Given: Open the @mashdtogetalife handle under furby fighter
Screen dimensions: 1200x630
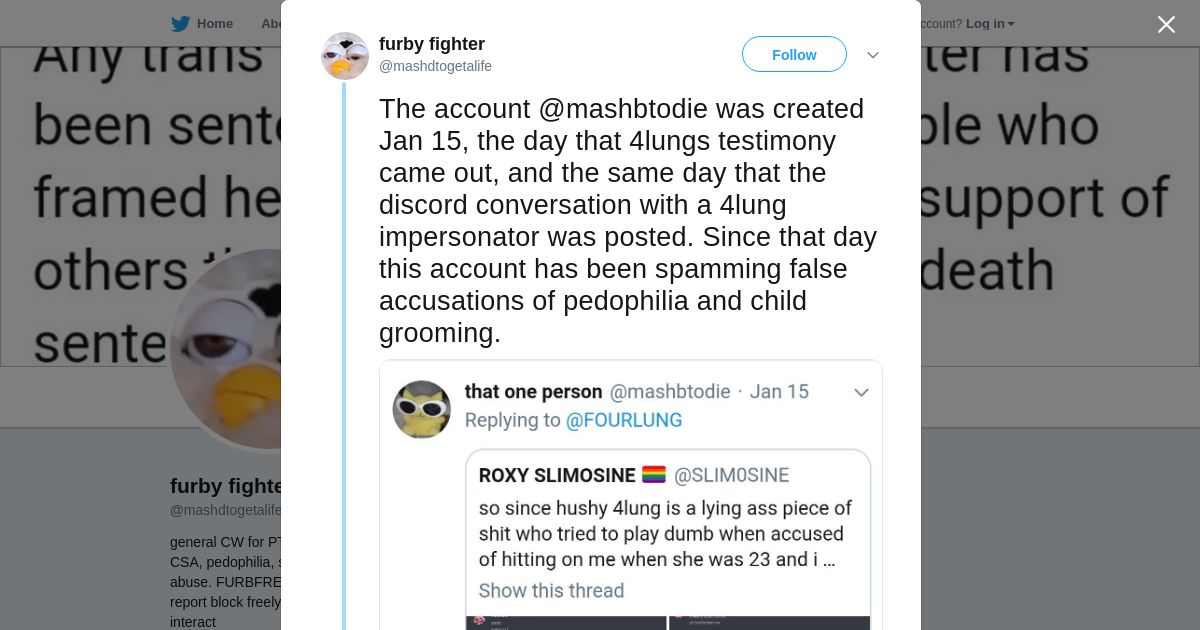Looking at the screenshot, I should click(435, 67).
